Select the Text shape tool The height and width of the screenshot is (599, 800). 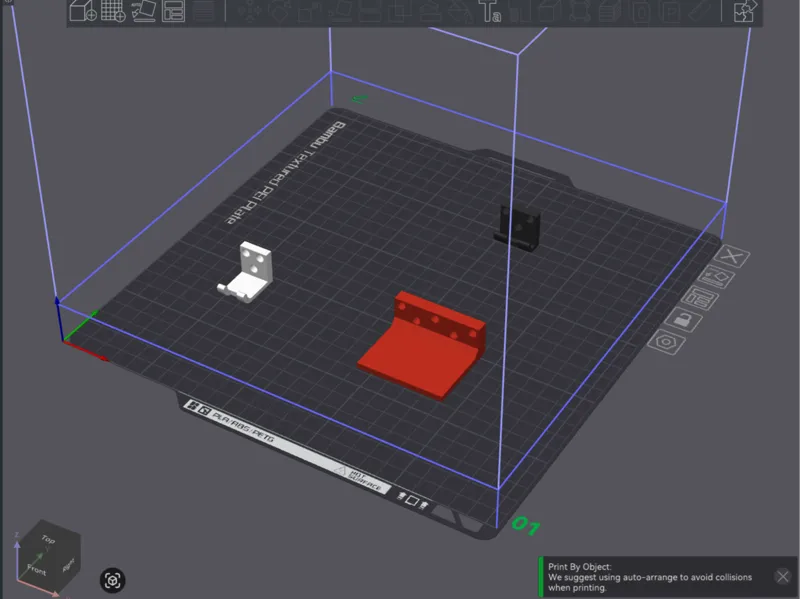pos(489,11)
